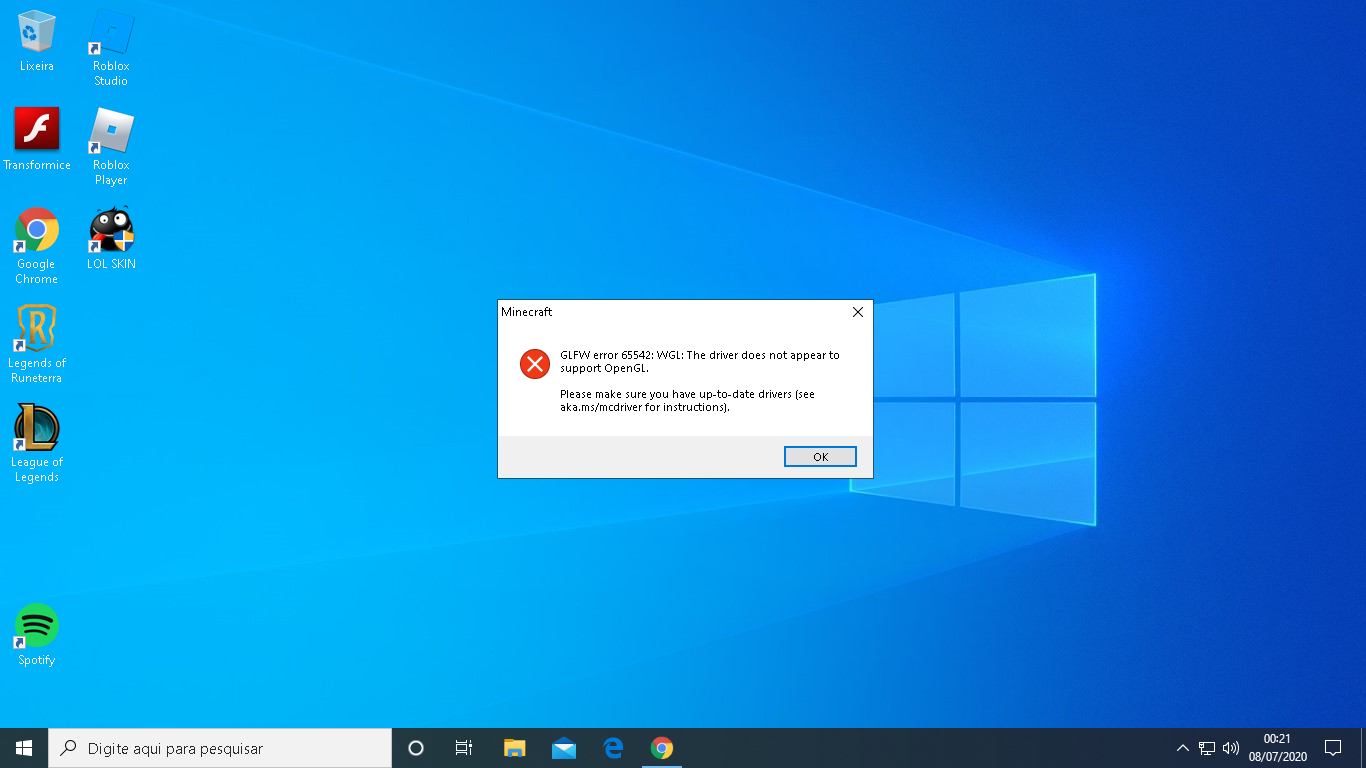Click the 'Digite aqui para pesquisar' search box
This screenshot has height=768, width=1366.
(220, 748)
